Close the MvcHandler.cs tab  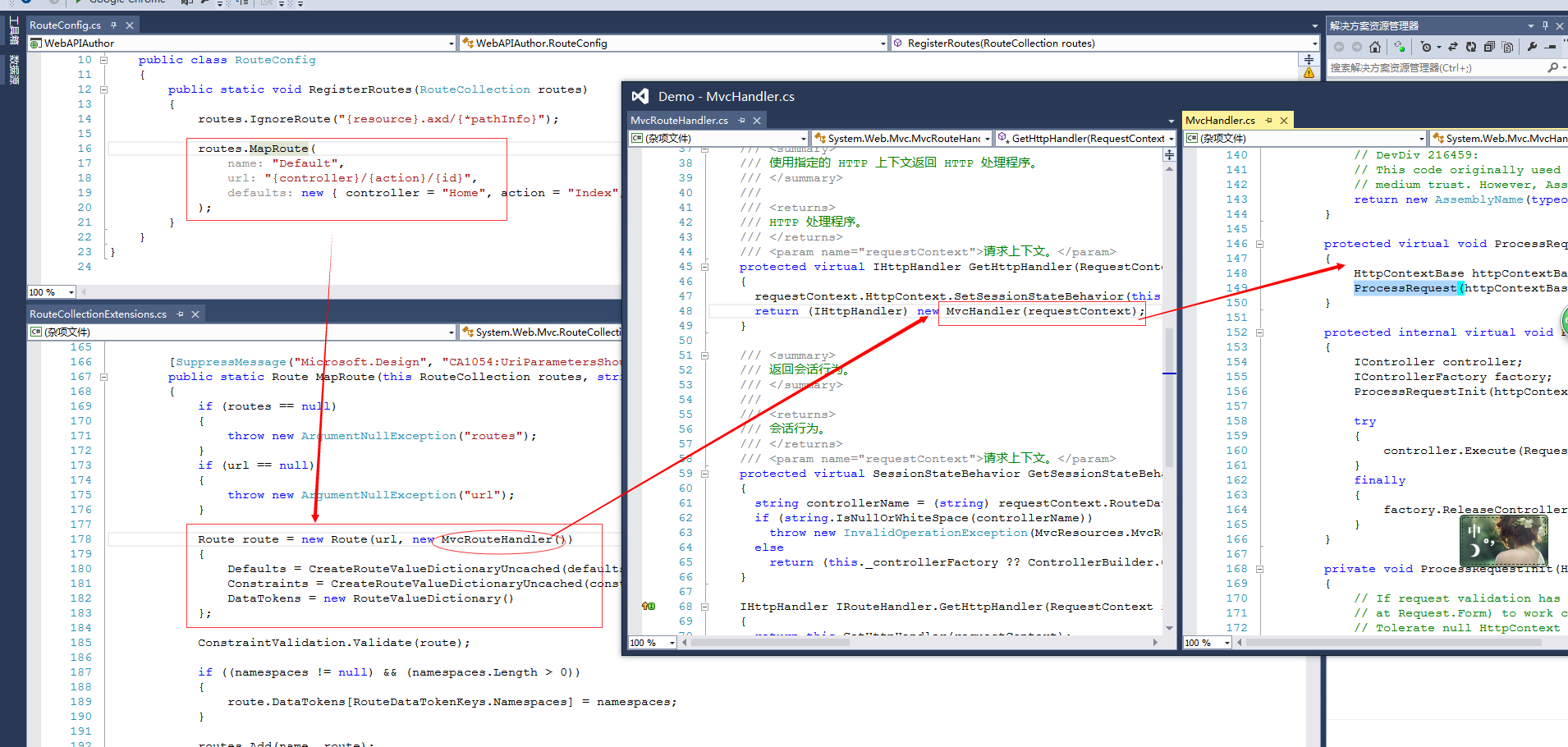click(1284, 121)
